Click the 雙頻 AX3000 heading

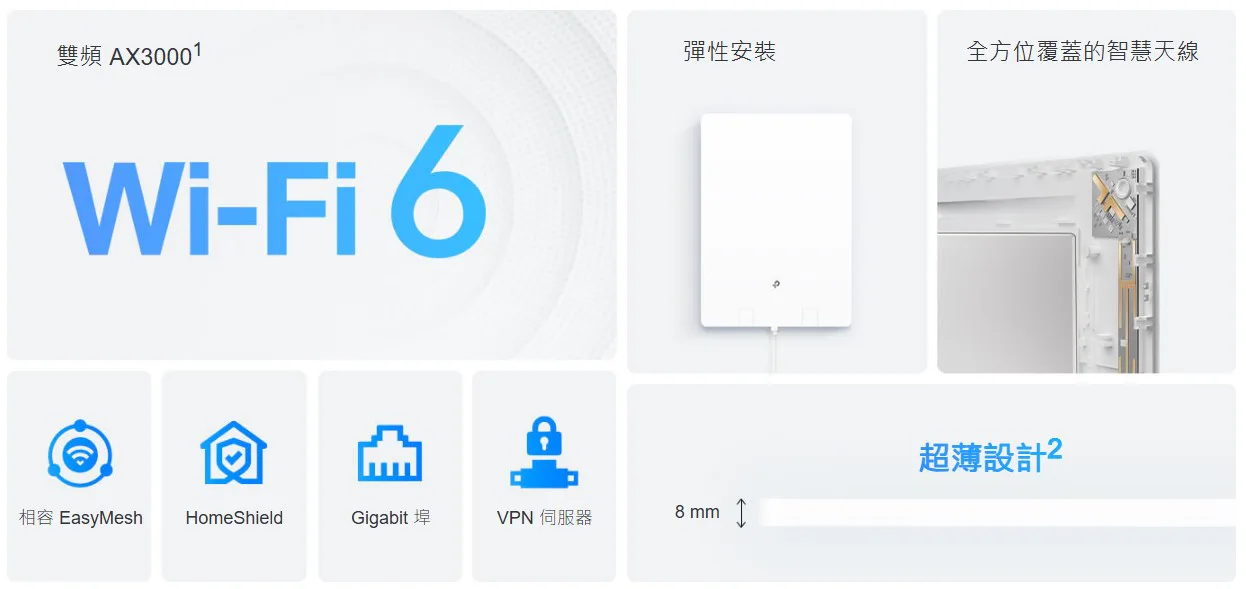click(x=129, y=55)
